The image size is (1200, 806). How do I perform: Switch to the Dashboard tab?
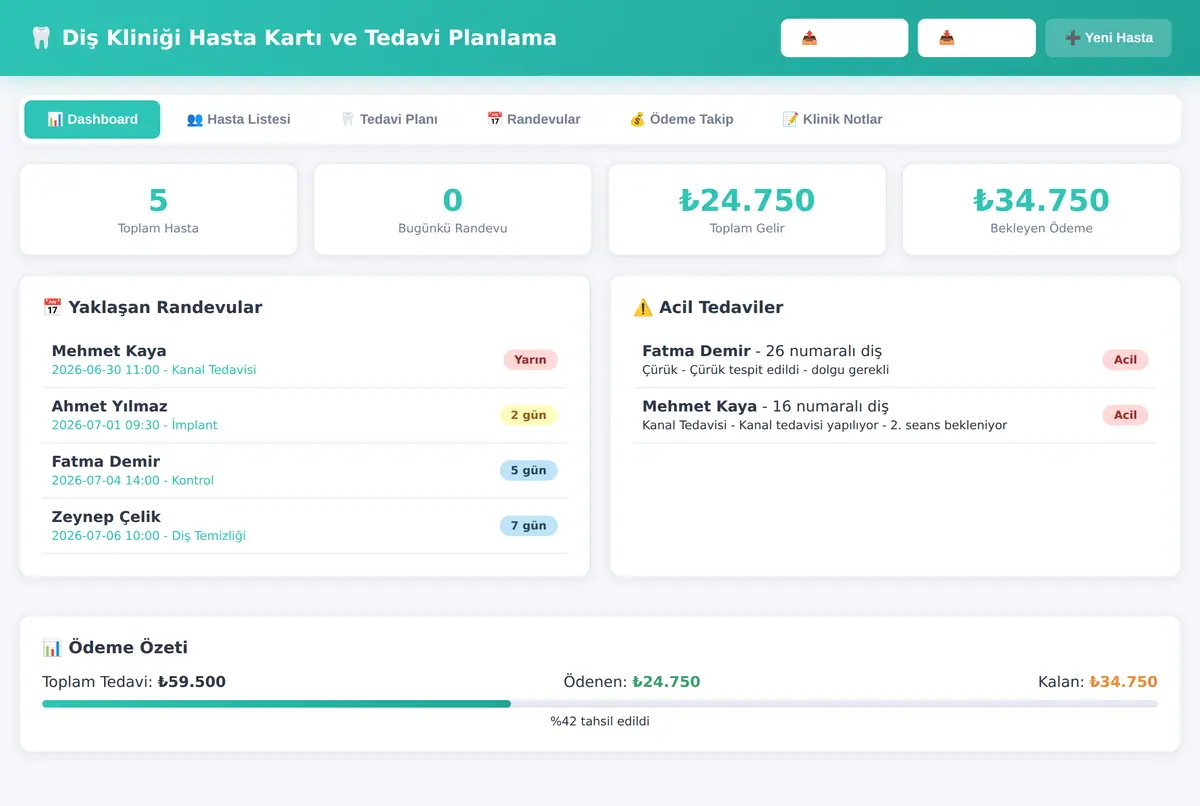92,119
